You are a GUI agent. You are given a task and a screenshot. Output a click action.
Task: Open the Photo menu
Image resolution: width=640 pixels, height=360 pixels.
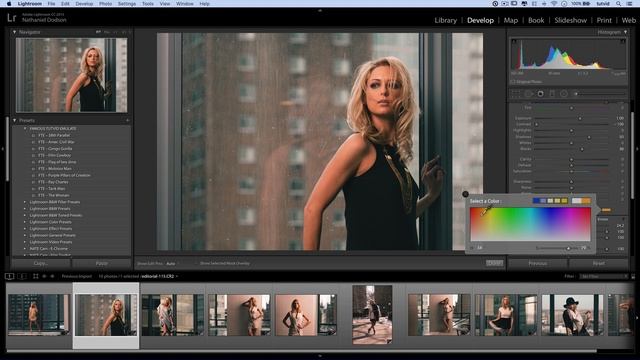pos(105,4)
